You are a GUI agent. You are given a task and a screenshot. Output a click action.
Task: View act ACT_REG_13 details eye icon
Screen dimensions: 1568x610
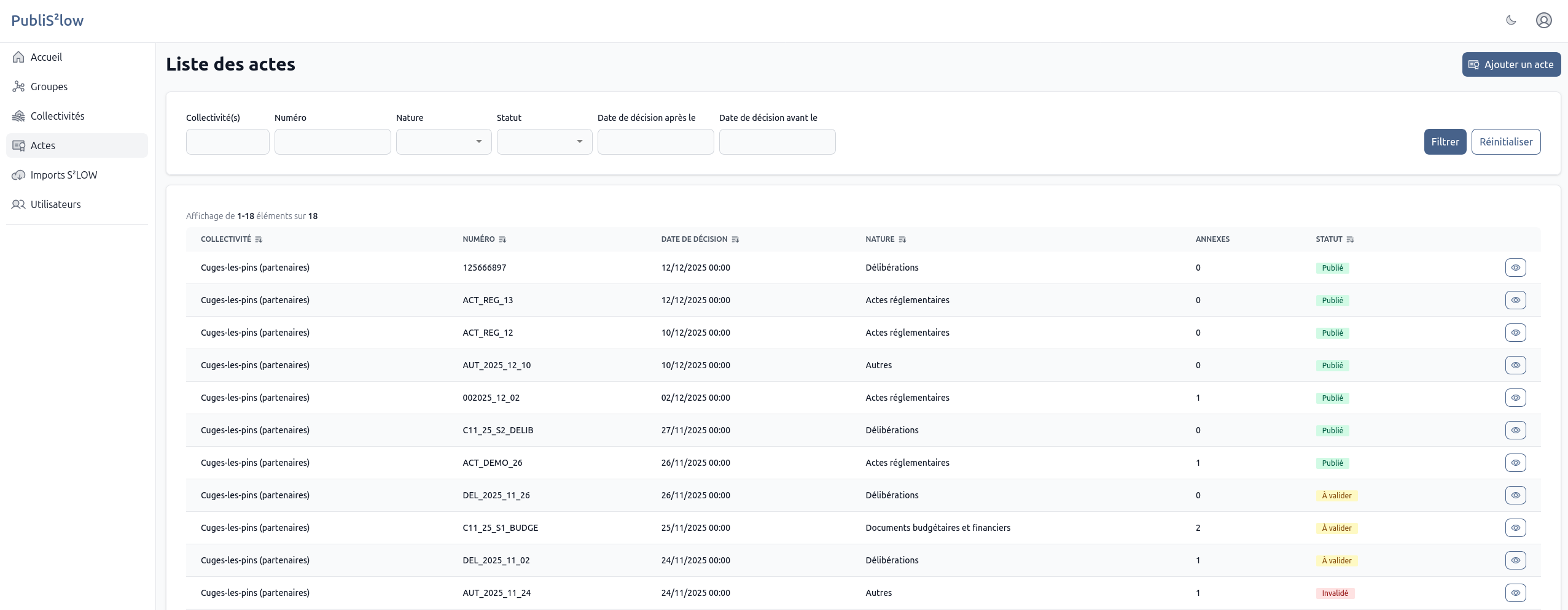tap(1515, 300)
